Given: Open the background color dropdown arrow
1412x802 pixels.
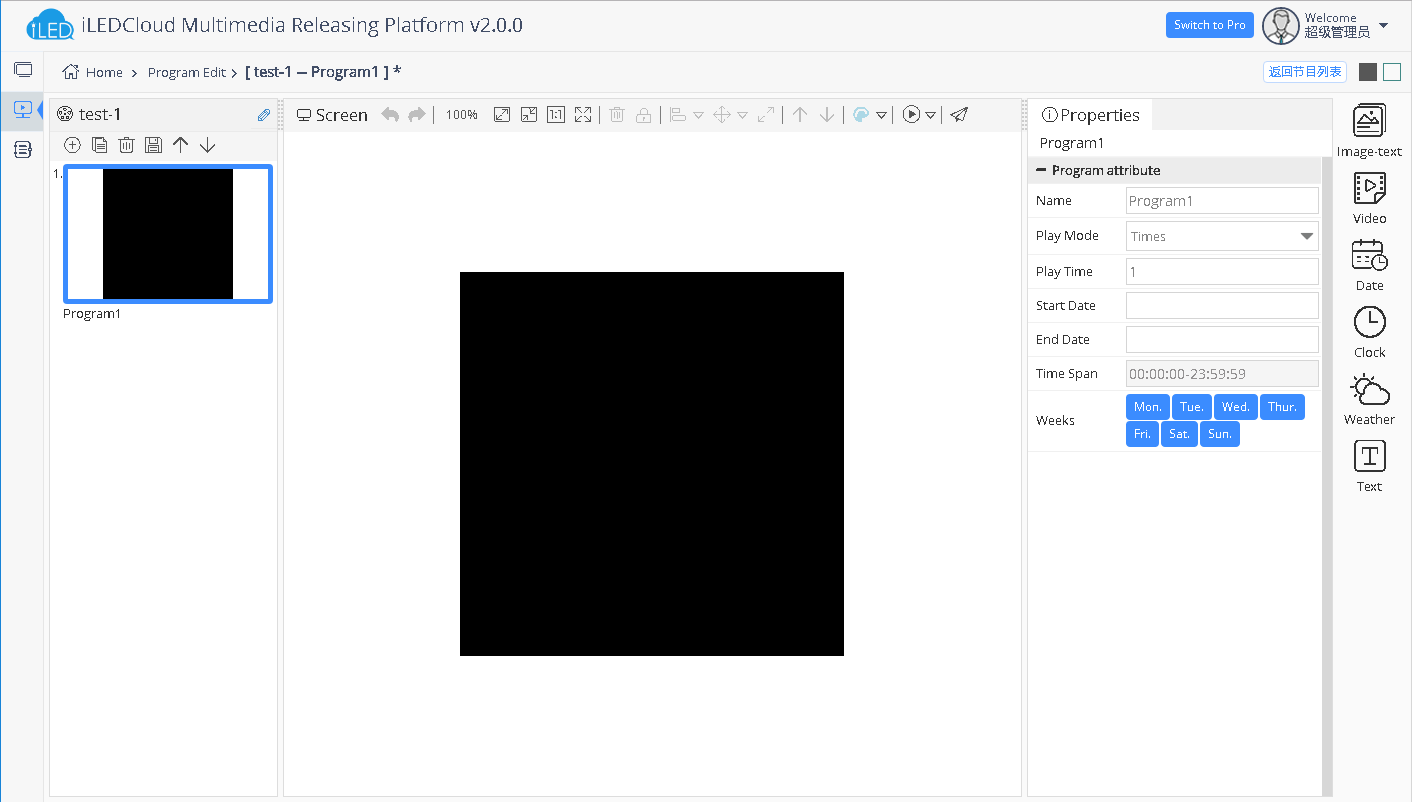Looking at the screenshot, I should pyautogui.click(x=881, y=116).
